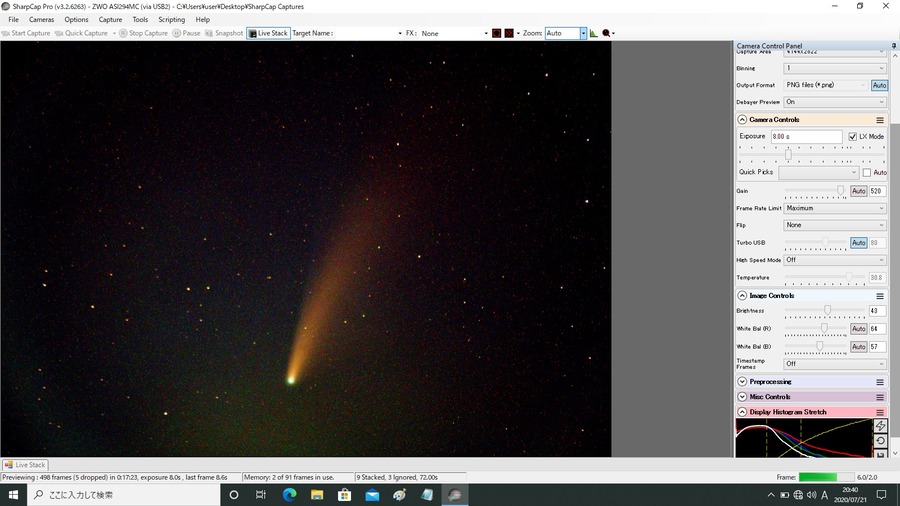Click the magnifier focus tool icon
Viewport: 900px width, 506px height.
coord(606,33)
